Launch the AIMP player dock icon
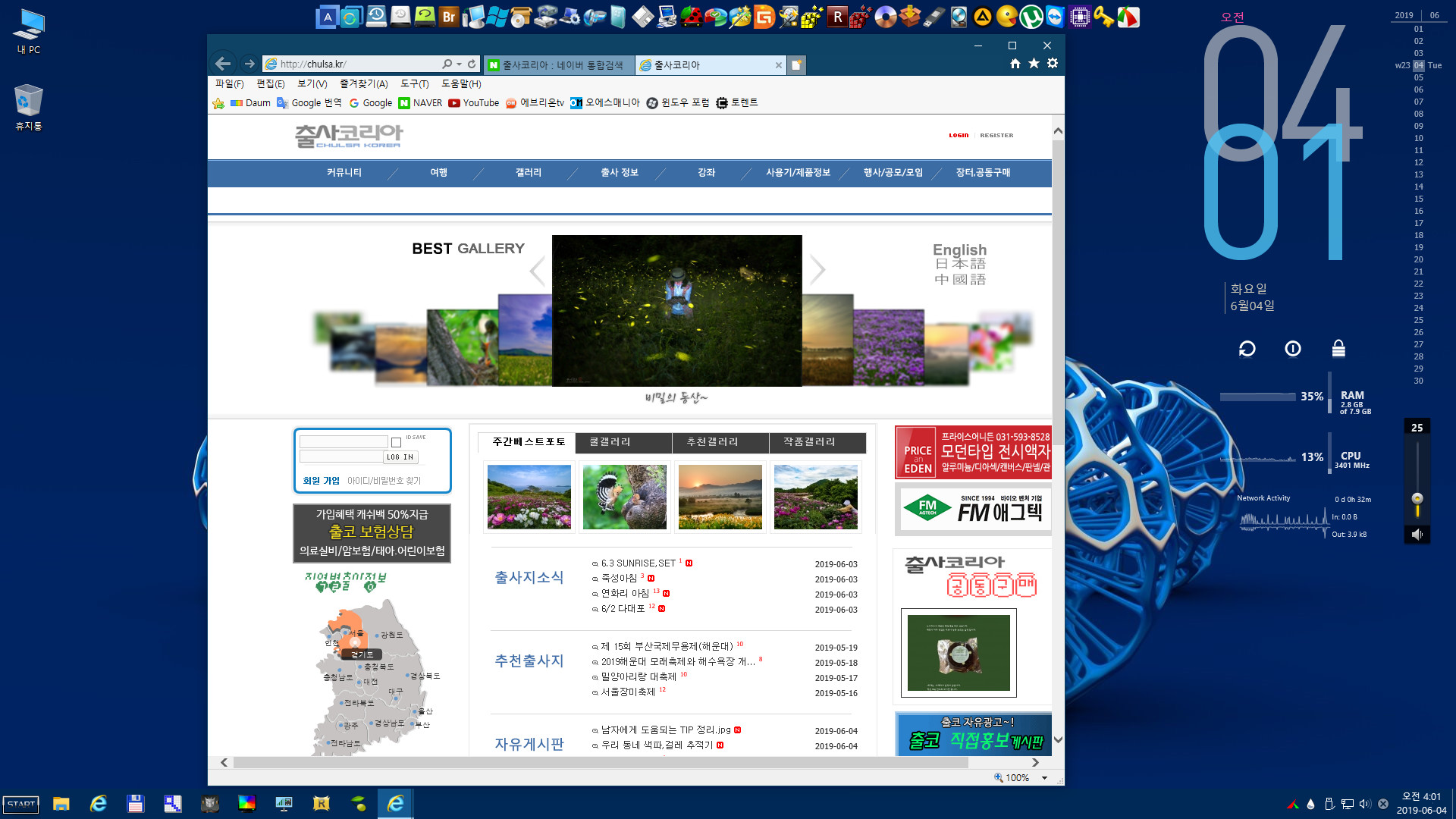 [x=982, y=17]
